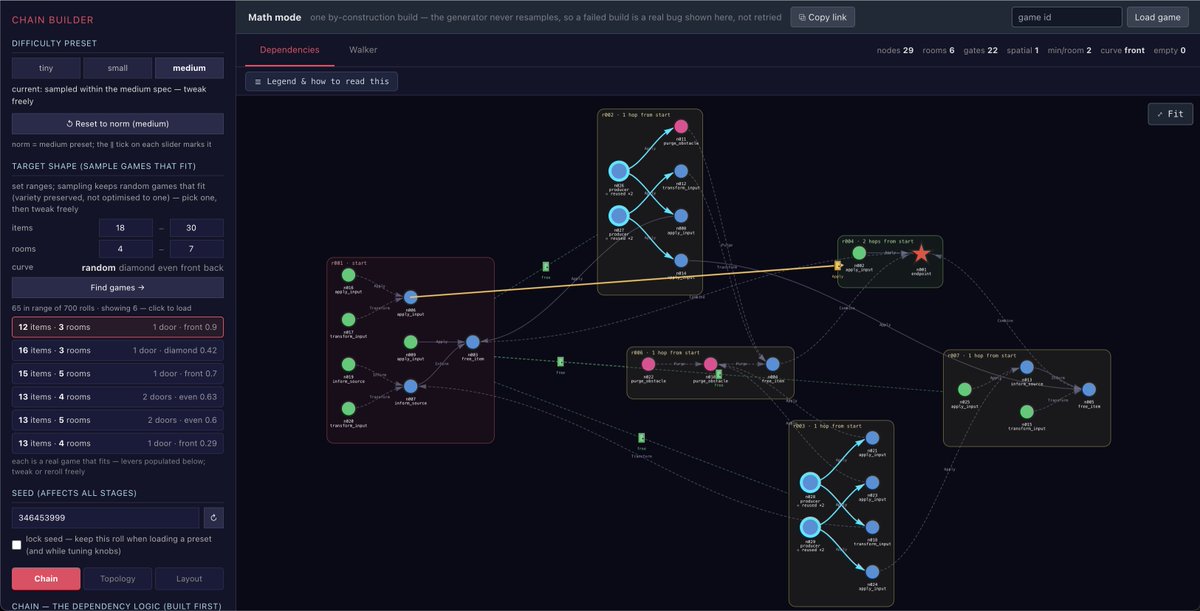
Task: Click the green n018 apply_input node
Action: click(348, 274)
